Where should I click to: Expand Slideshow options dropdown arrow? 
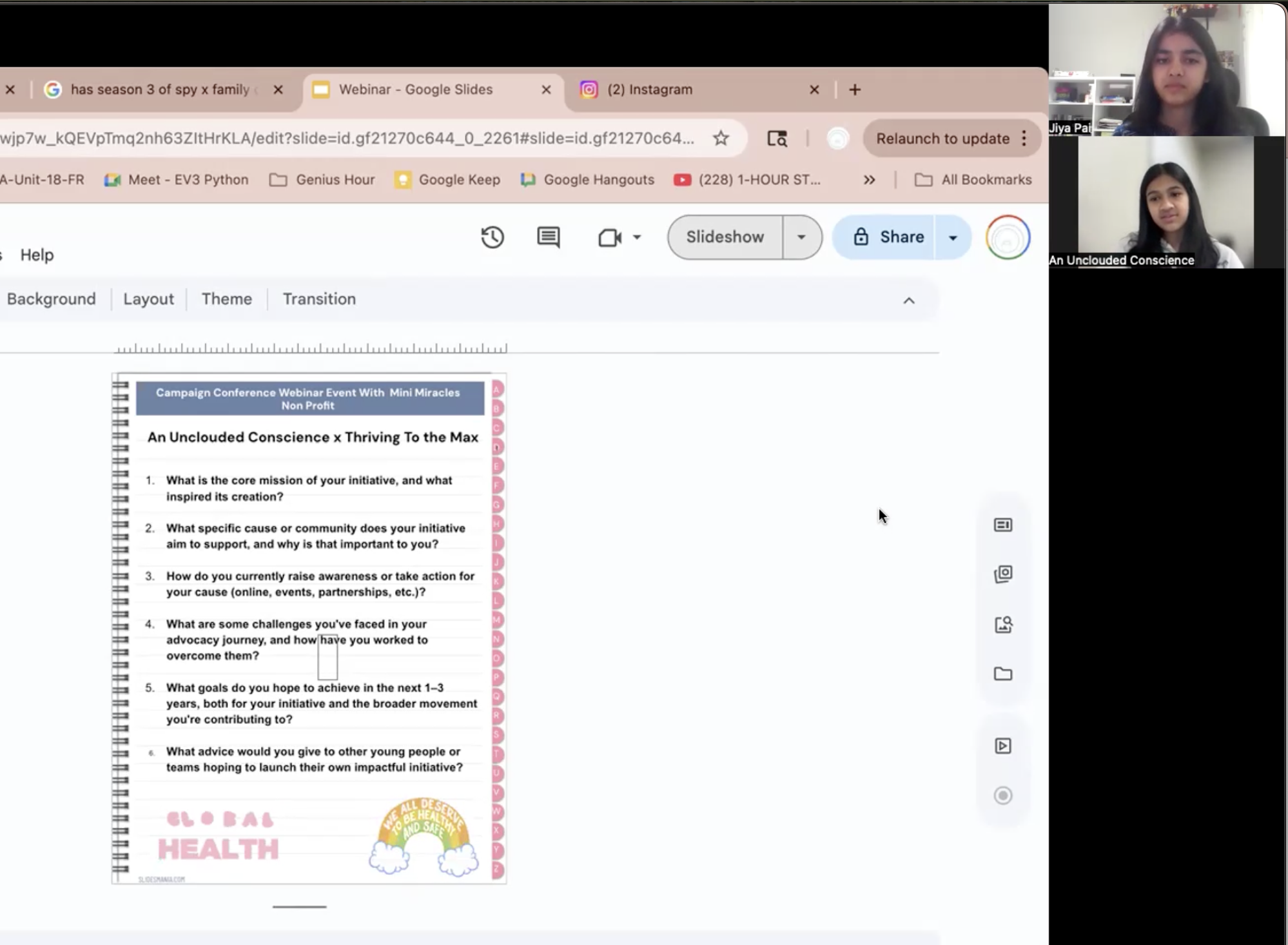(x=801, y=237)
